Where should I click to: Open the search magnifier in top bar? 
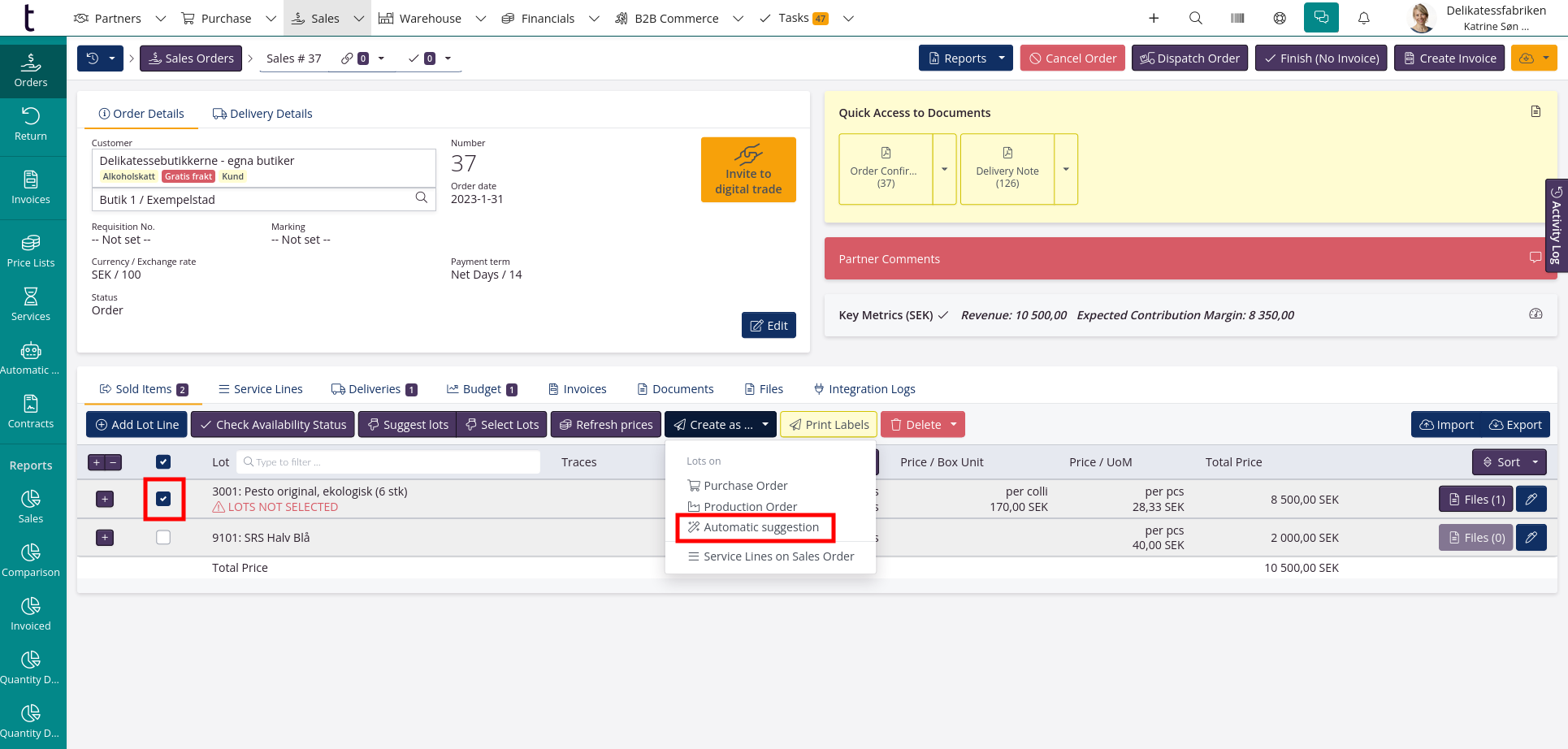click(1195, 18)
